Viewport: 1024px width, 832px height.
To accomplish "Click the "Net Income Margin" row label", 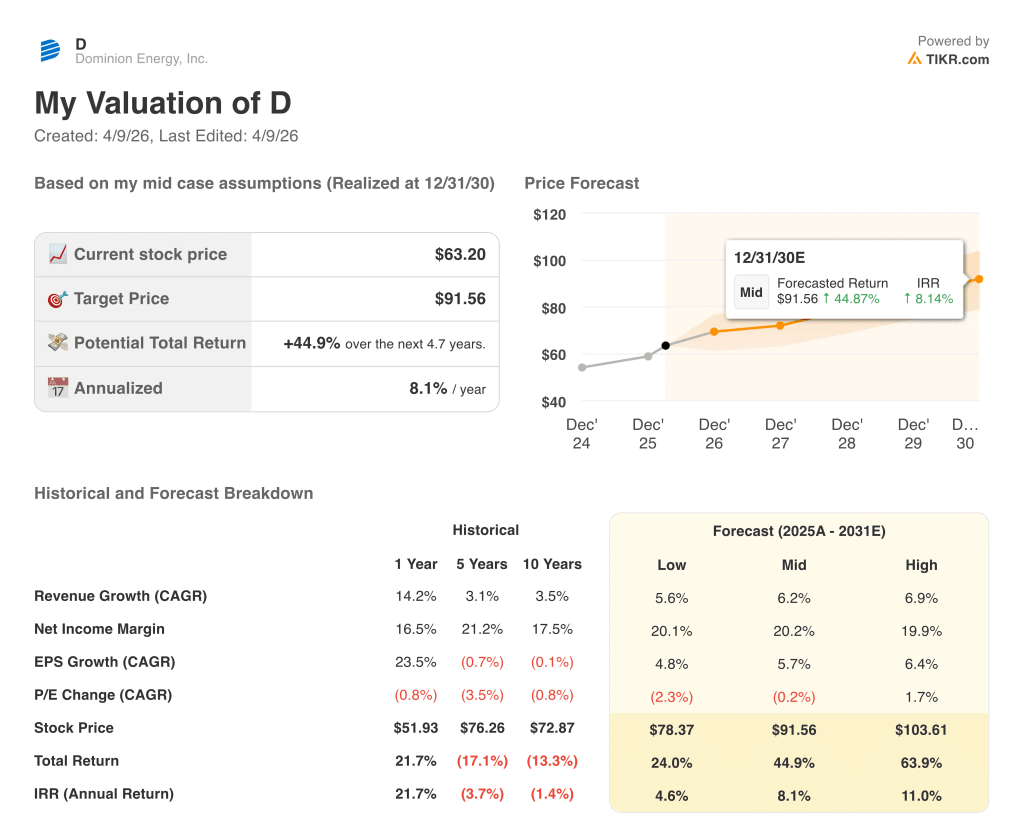I will coord(99,629).
